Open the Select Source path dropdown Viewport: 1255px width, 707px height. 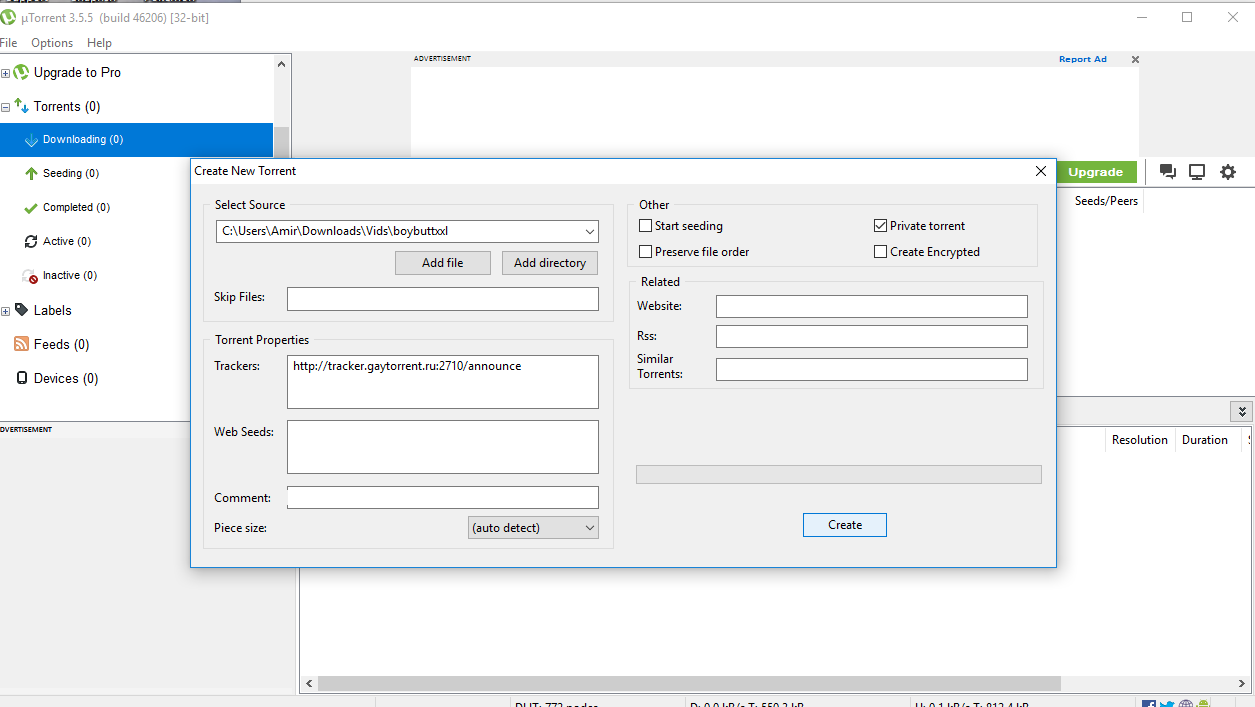(x=590, y=230)
